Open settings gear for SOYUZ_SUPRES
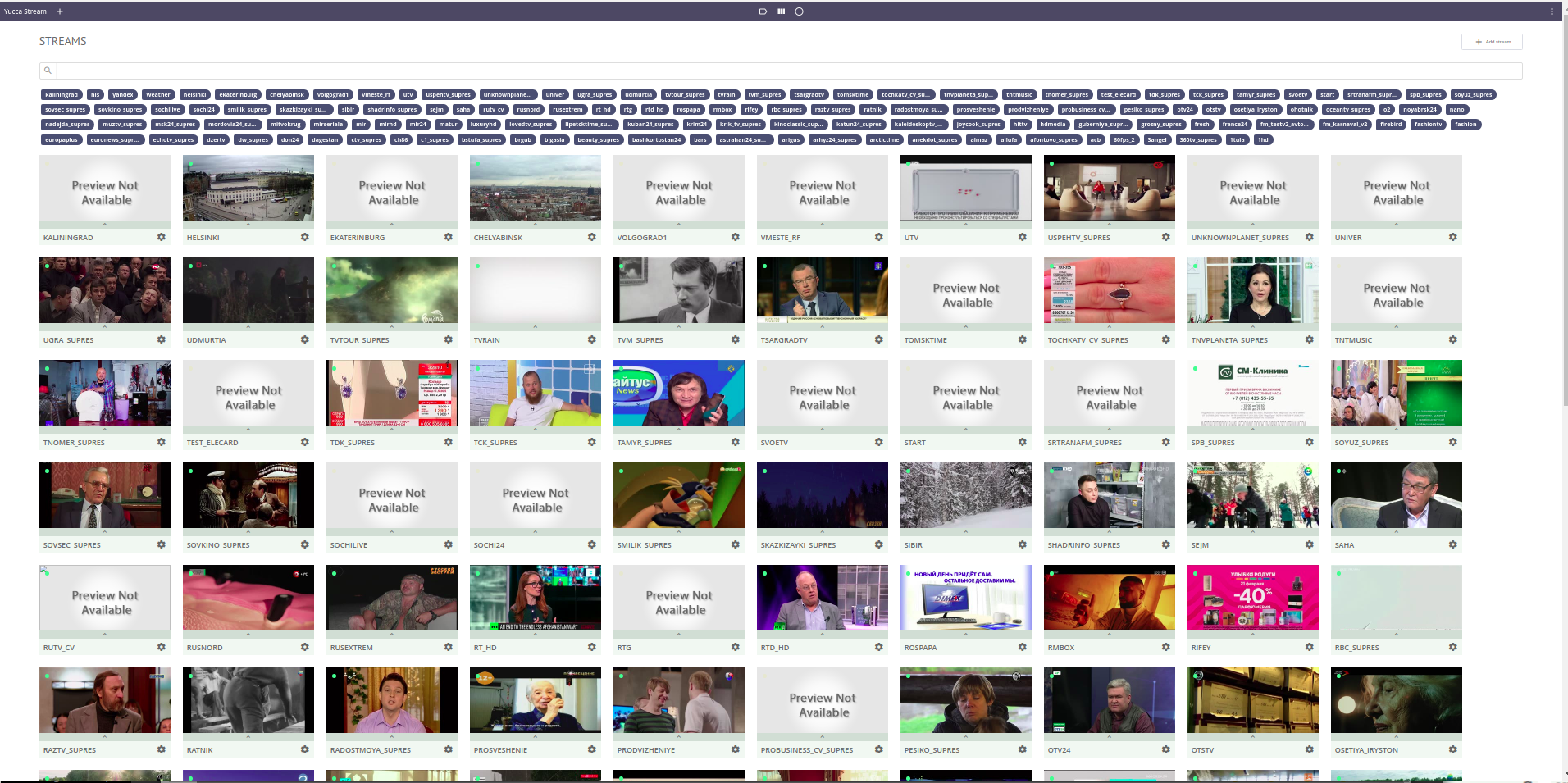1568x783 pixels. tap(1453, 442)
